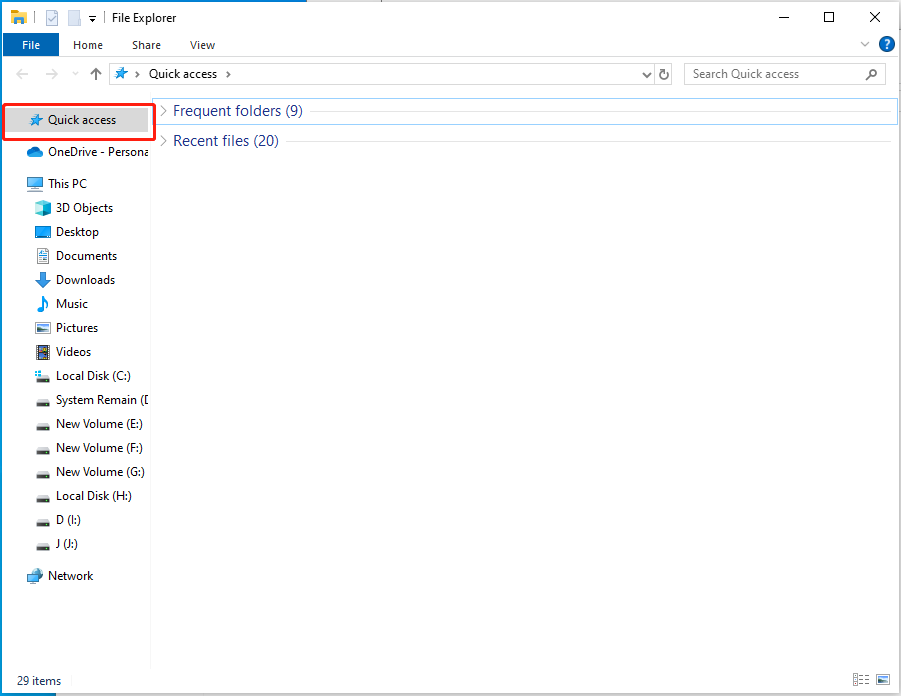The width and height of the screenshot is (901, 696).
Task: Click the Frequent folders (9) heading
Action: point(238,110)
